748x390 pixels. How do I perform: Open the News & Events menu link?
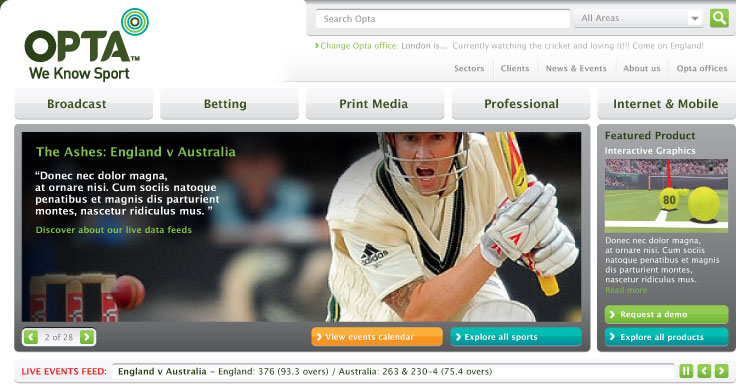[576, 68]
